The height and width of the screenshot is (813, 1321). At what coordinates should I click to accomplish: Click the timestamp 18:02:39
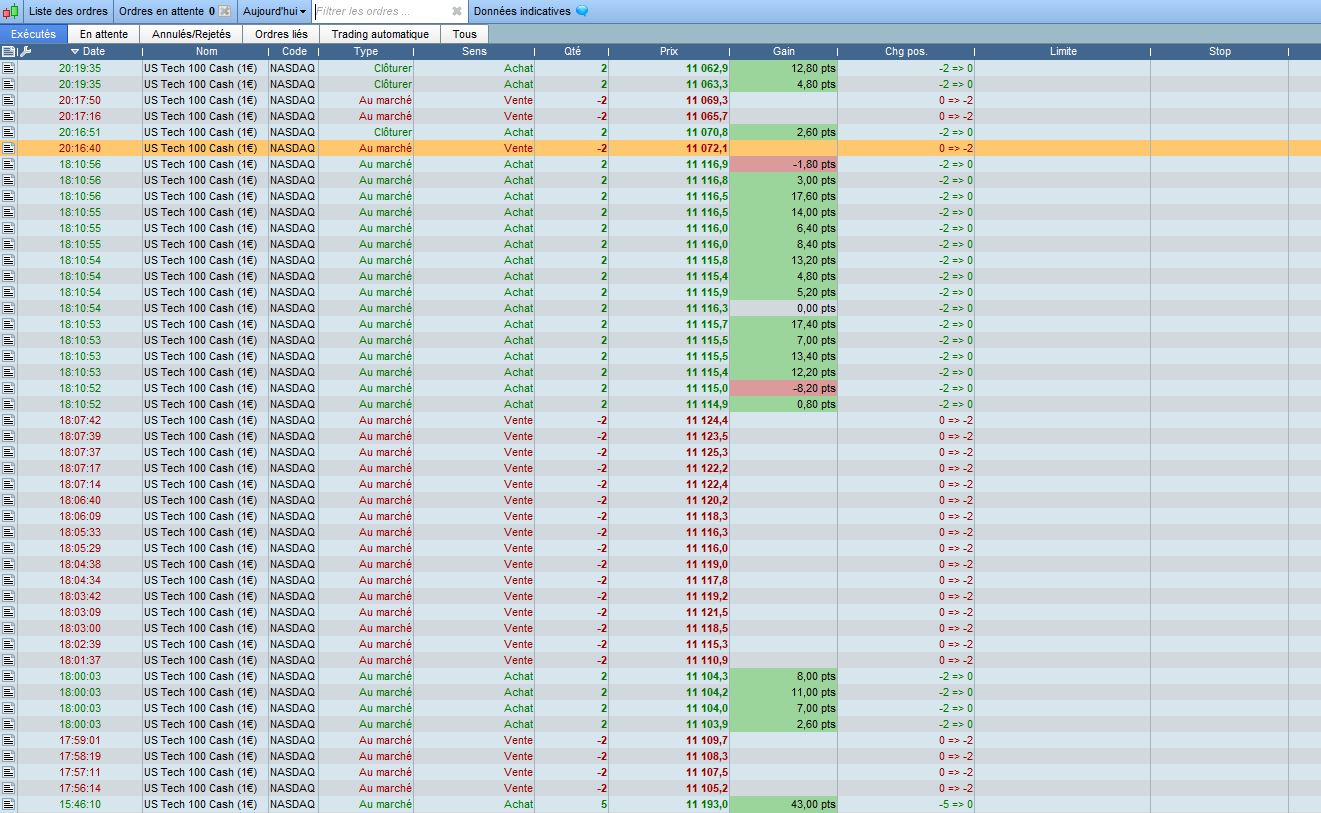pos(80,644)
